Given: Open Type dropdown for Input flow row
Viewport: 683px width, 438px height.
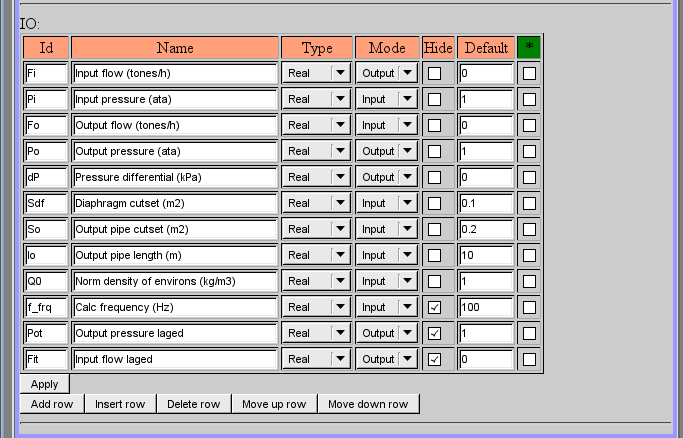Looking at the screenshot, I should (316, 73).
